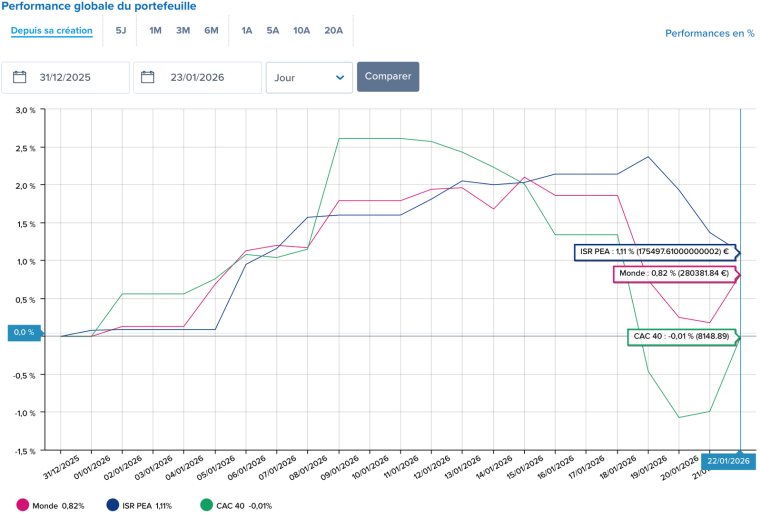760x517 pixels.
Task: Open the start date calendar icon
Action: pyautogui.click(x=20, y=77)
